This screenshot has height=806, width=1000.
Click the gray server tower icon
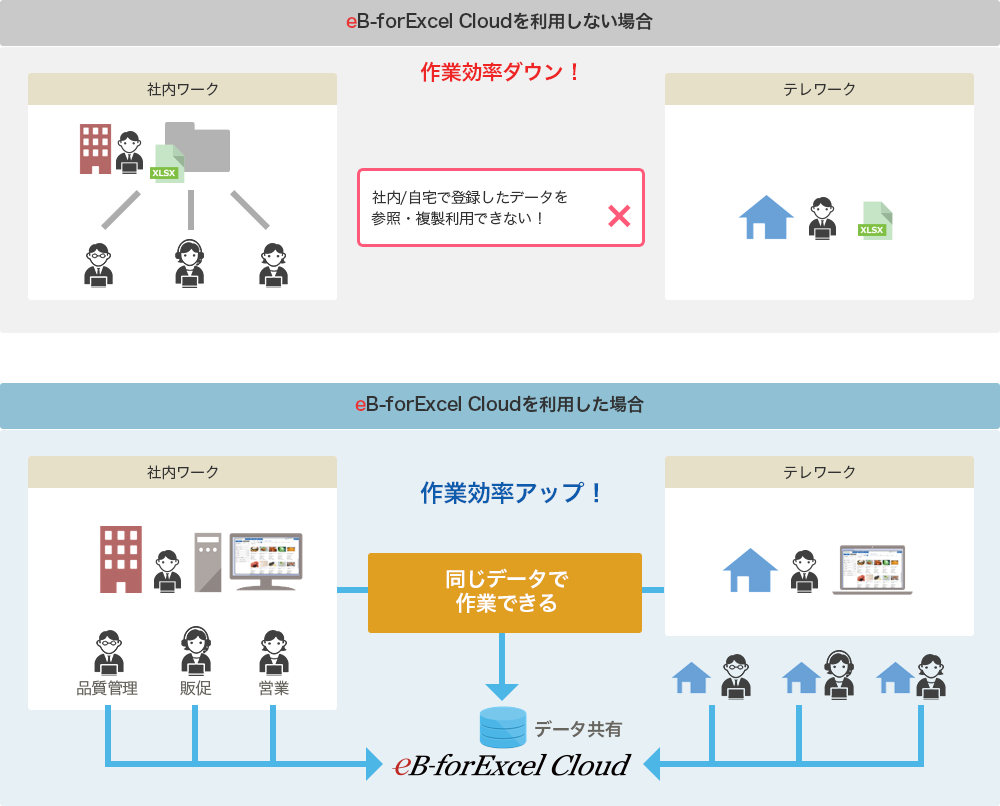point(208,562)
